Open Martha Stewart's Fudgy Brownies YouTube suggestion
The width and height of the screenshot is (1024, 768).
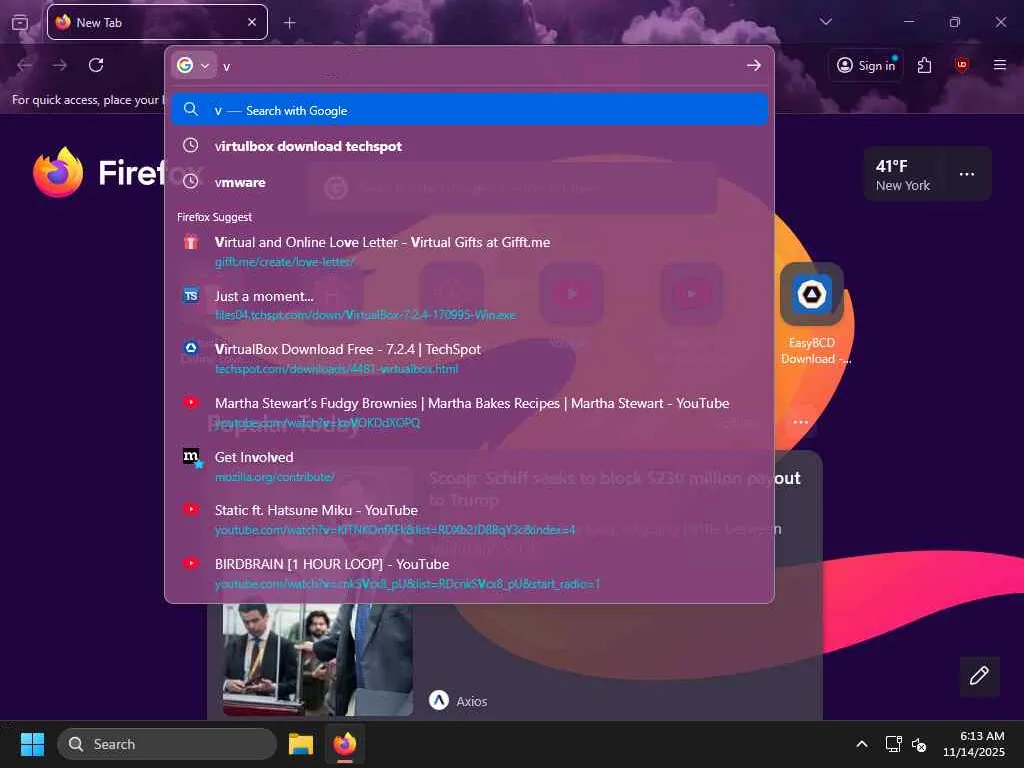pos(469,412)
